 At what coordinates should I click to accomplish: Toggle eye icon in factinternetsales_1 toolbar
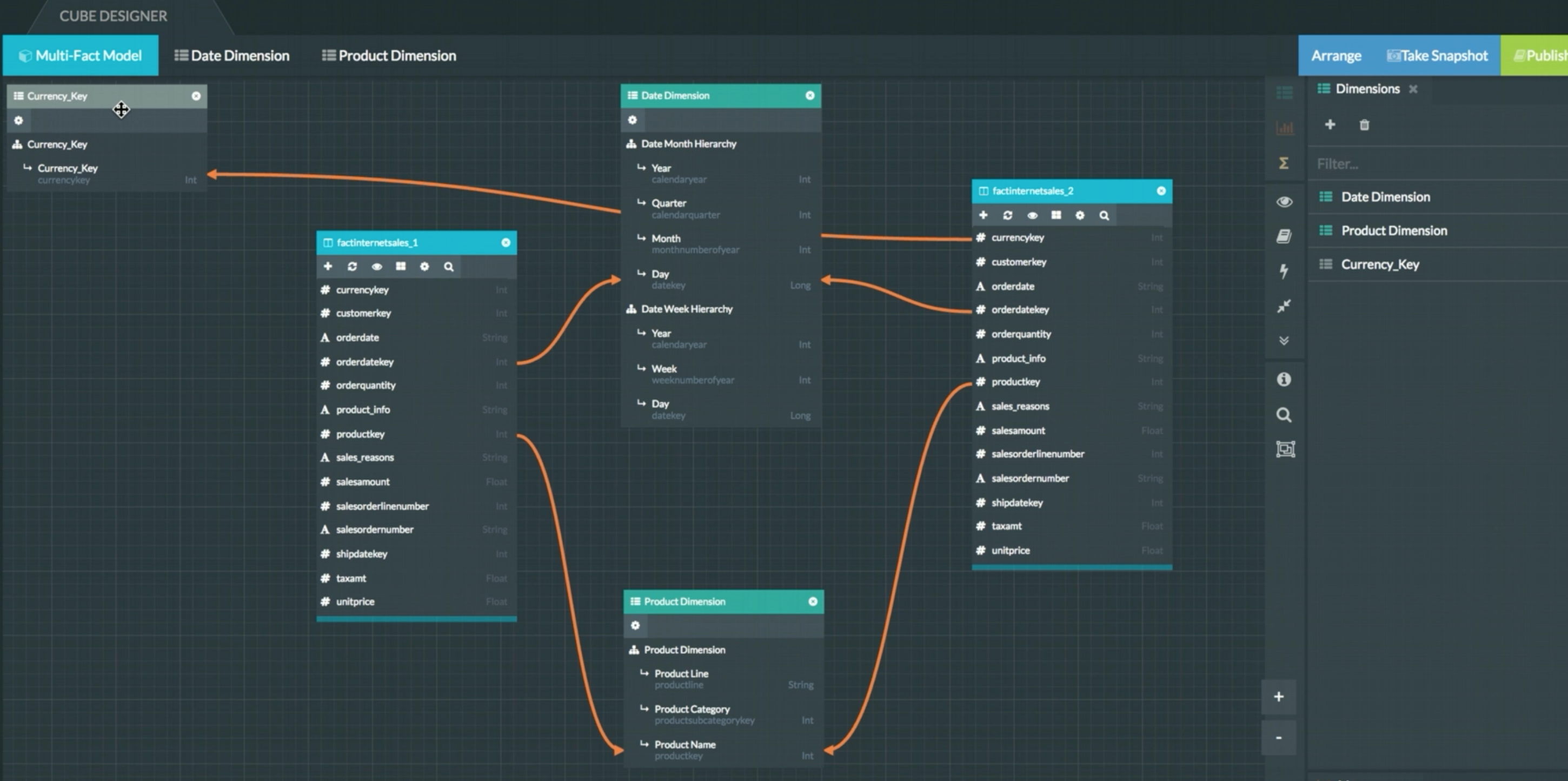(x=377, y=267)
